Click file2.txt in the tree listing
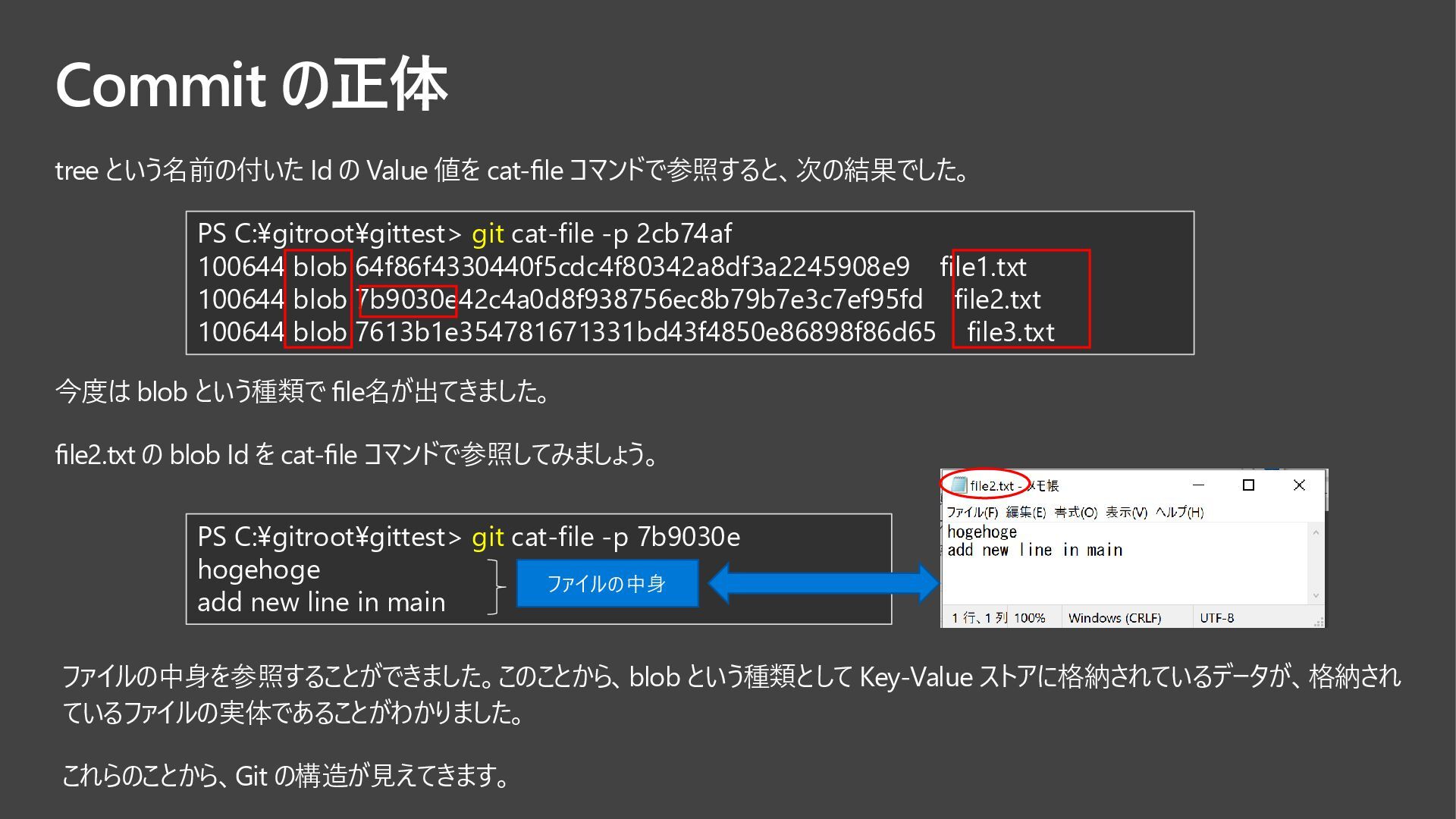This screenshot has height=819, width=1456. (x=997, y=300)
